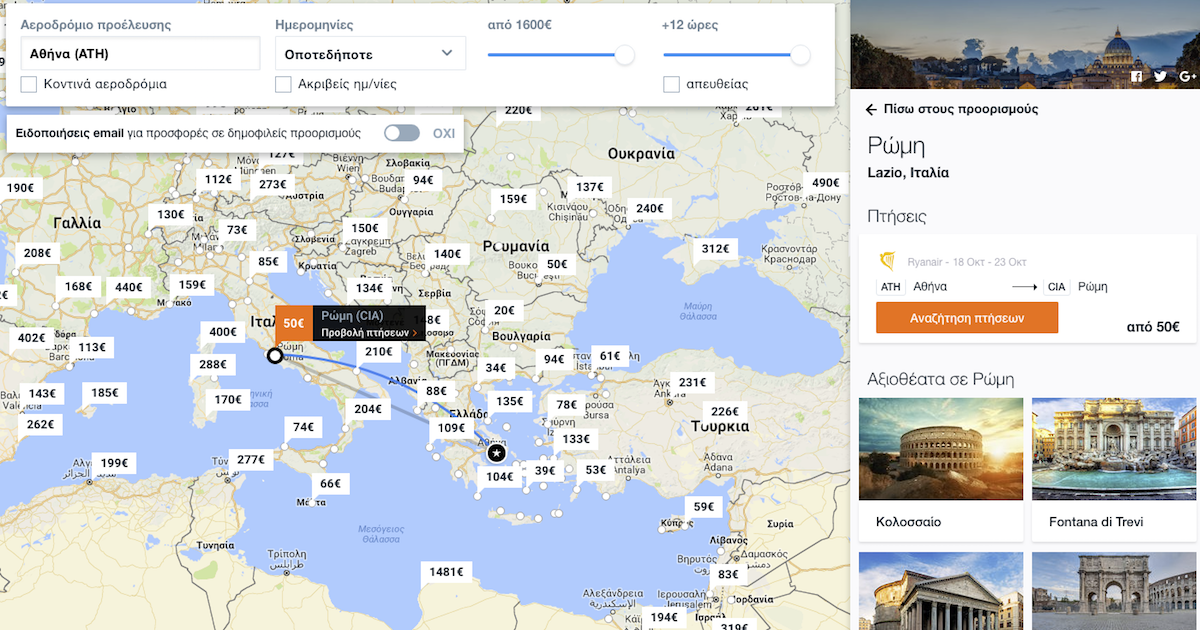This screenshot has height=630, width=1200.
Task: Enable the Κοντινά αεροδρόμια checkbox
Action: pyautogui.click(x=29, y=84)
